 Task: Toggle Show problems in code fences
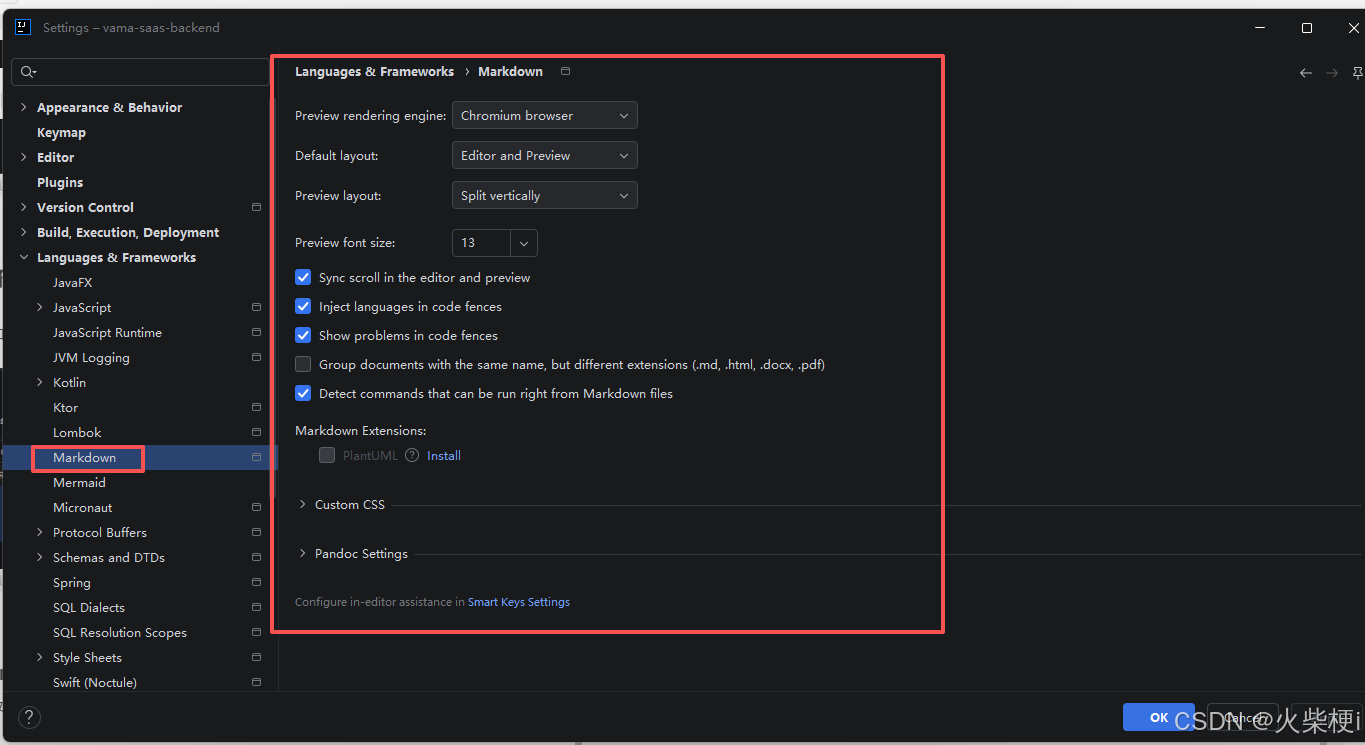tap(303, 335)
